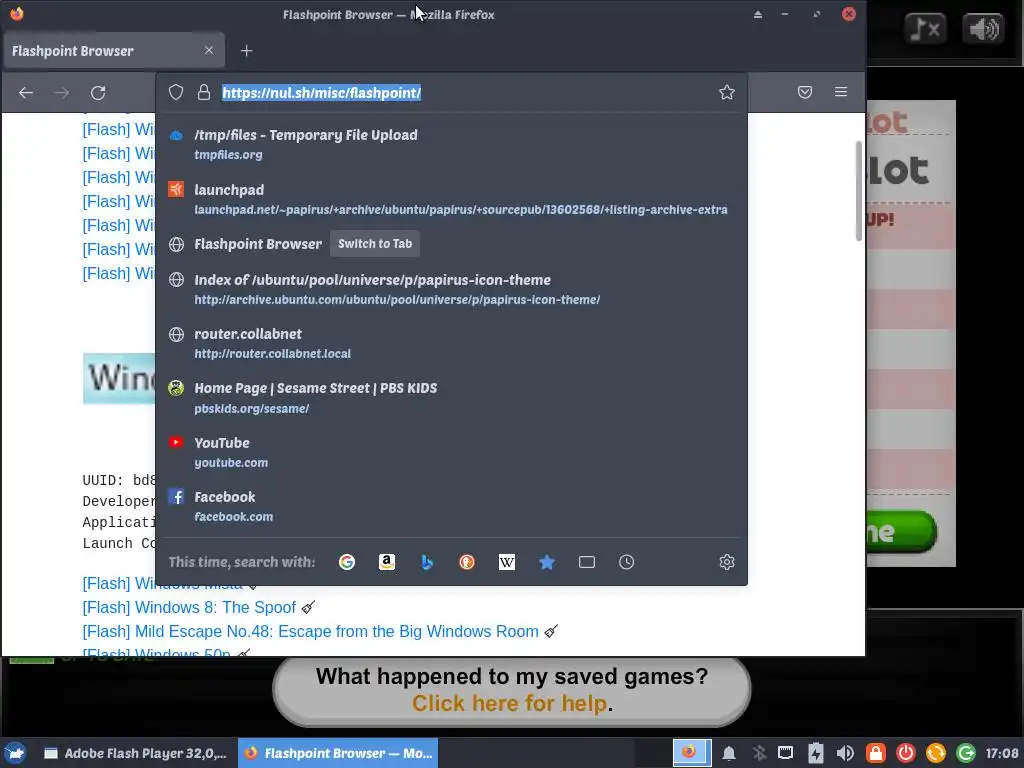Open volume control in system tray

[x=845, y=753]
